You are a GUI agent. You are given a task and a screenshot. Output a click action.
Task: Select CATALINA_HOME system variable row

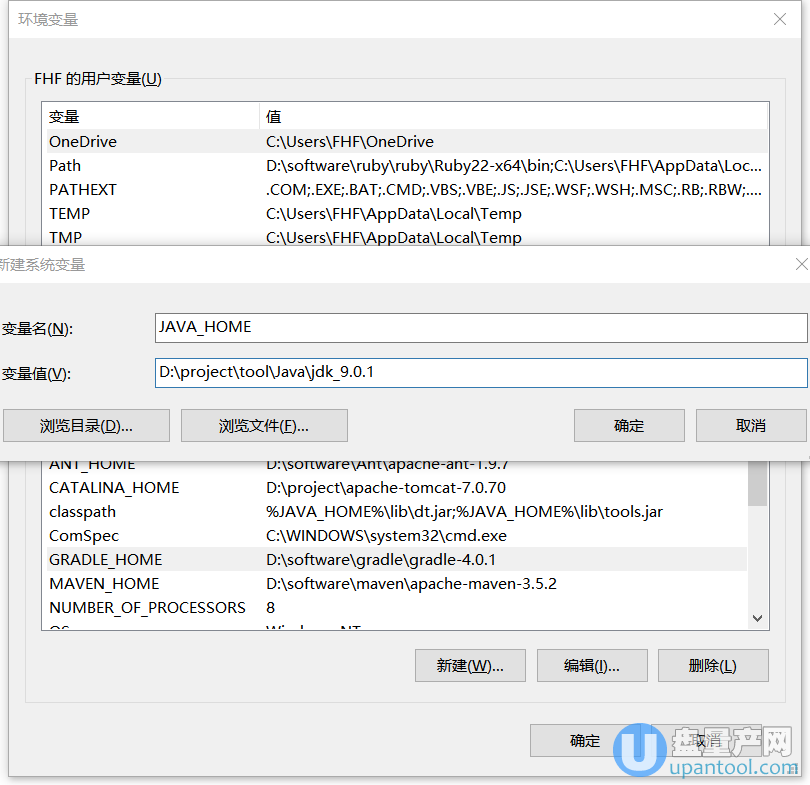tap(396, 488)
